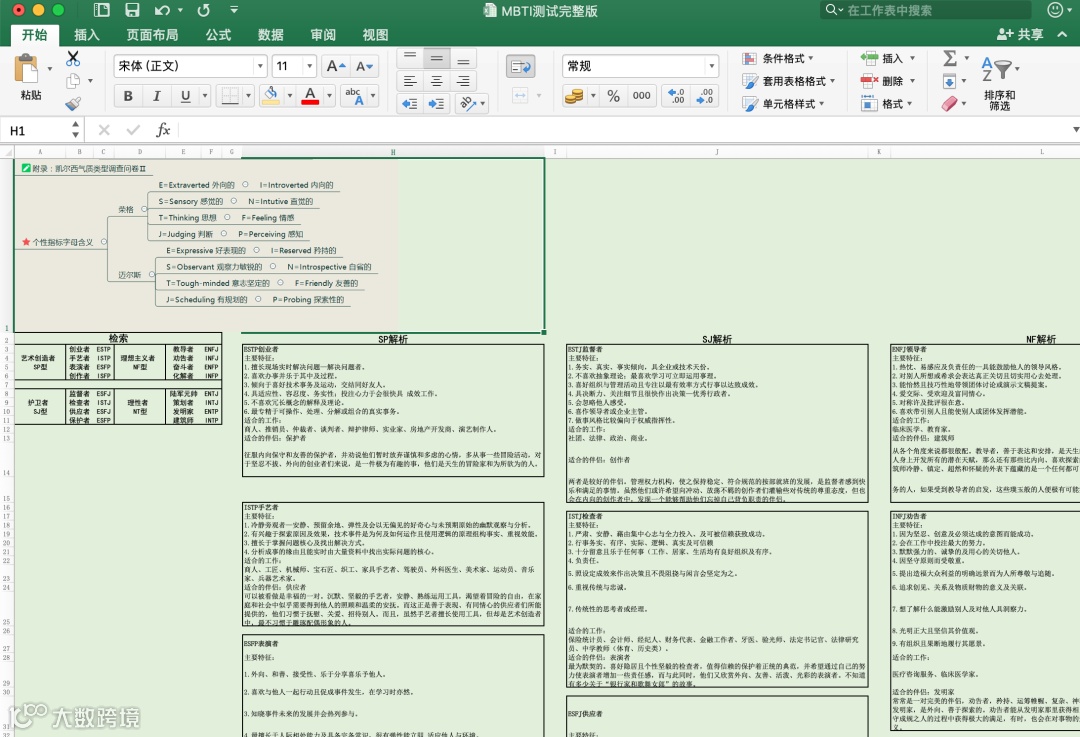Open the number format dropdown 常规
This screenshot has height=737, width=1080.
pos(712,66)
